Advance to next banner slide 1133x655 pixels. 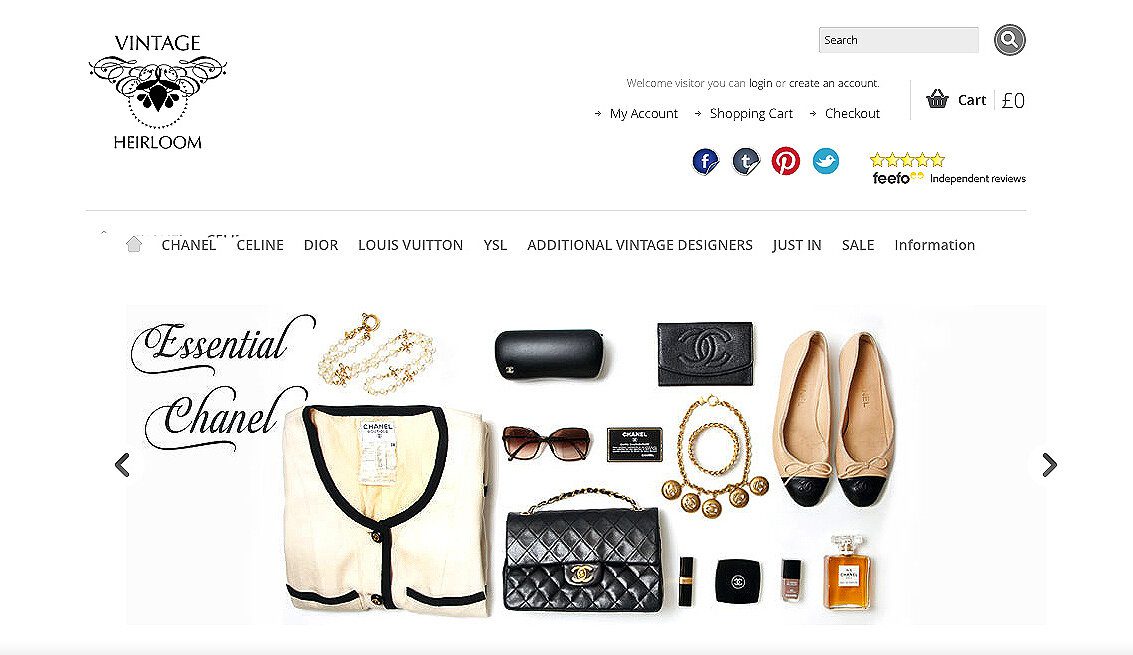pos(1050,465)
